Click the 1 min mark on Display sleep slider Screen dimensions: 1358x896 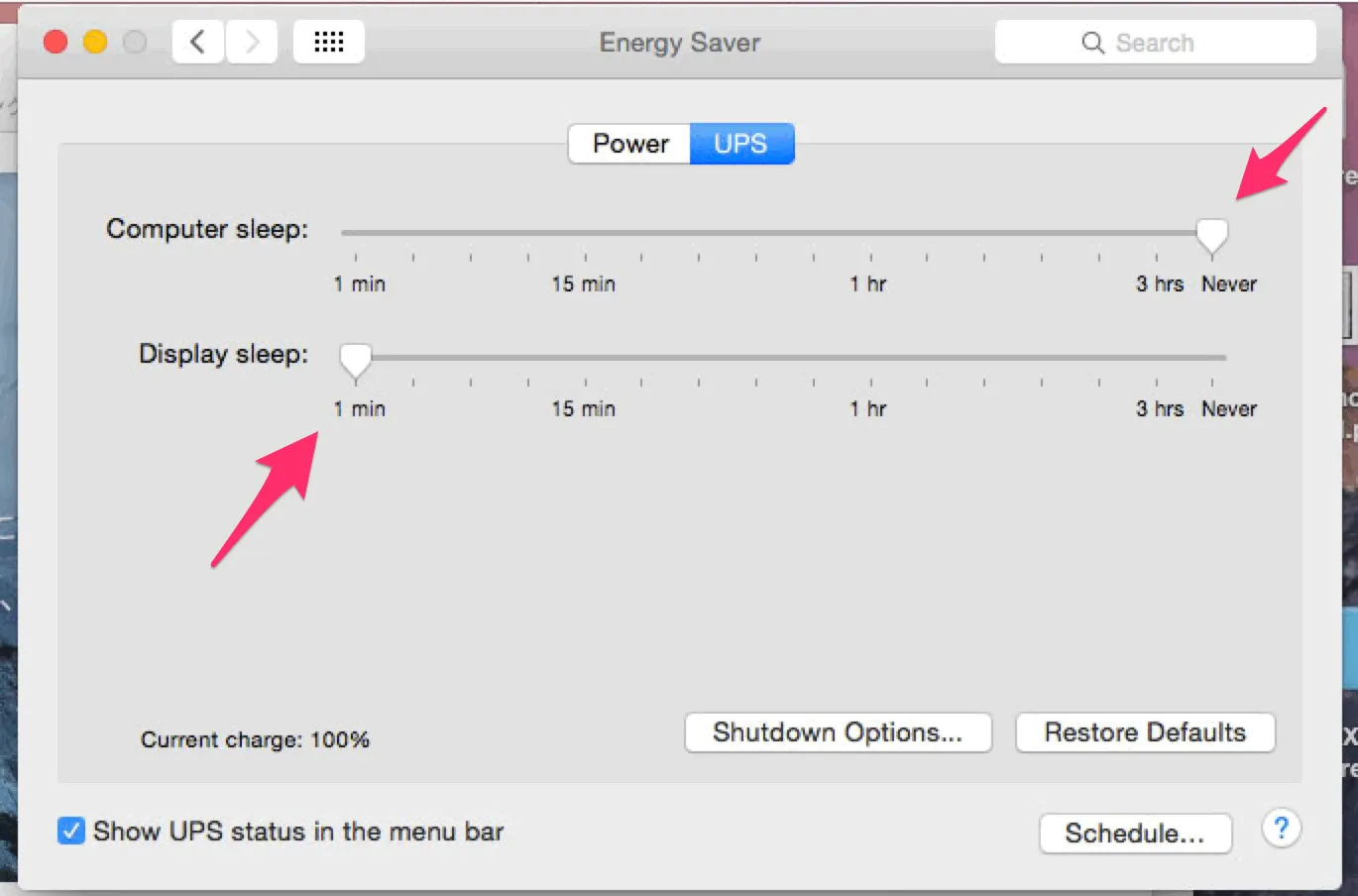click(359, 408)
